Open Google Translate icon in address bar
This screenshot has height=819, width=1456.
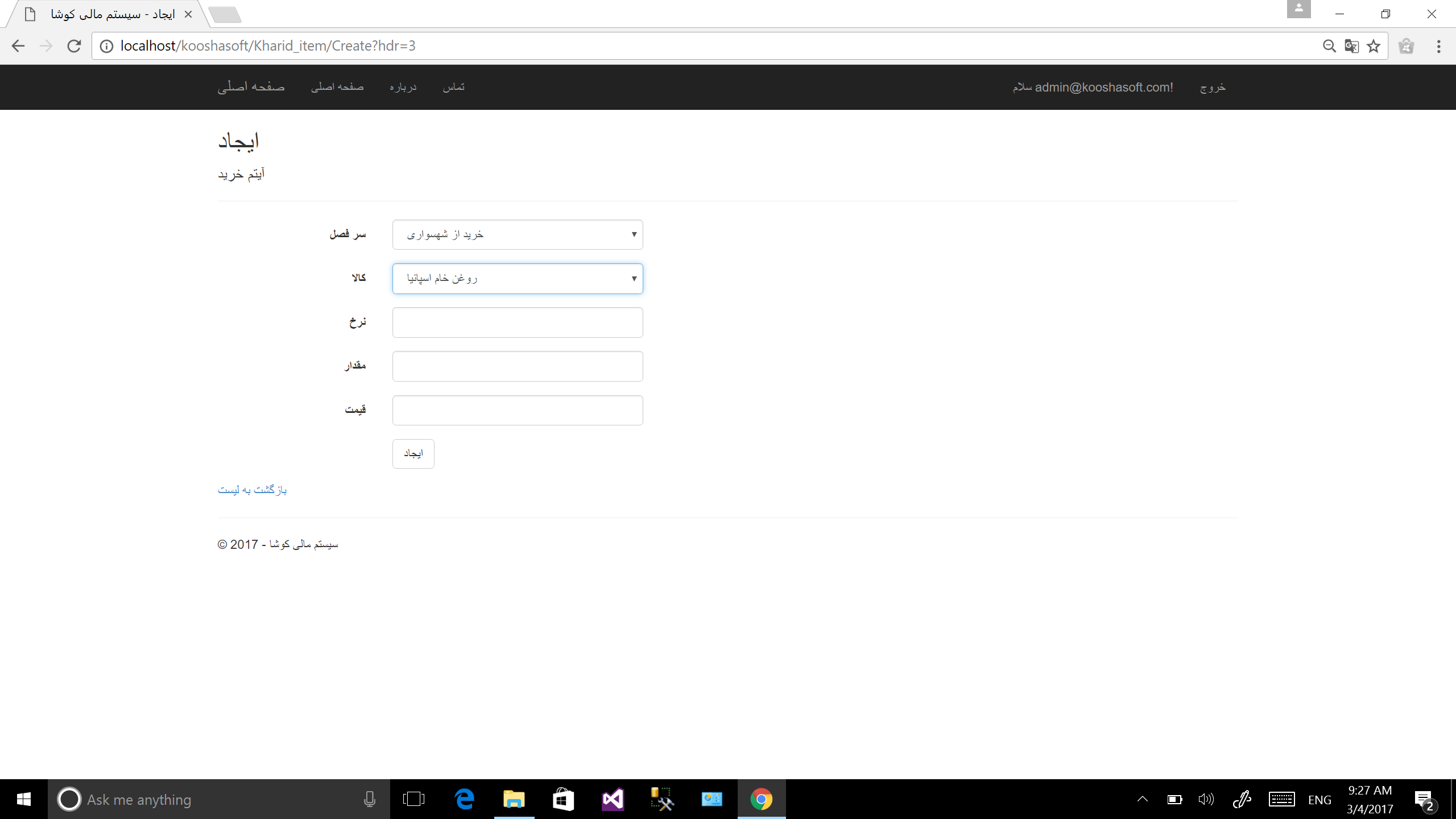point(1351,46)
